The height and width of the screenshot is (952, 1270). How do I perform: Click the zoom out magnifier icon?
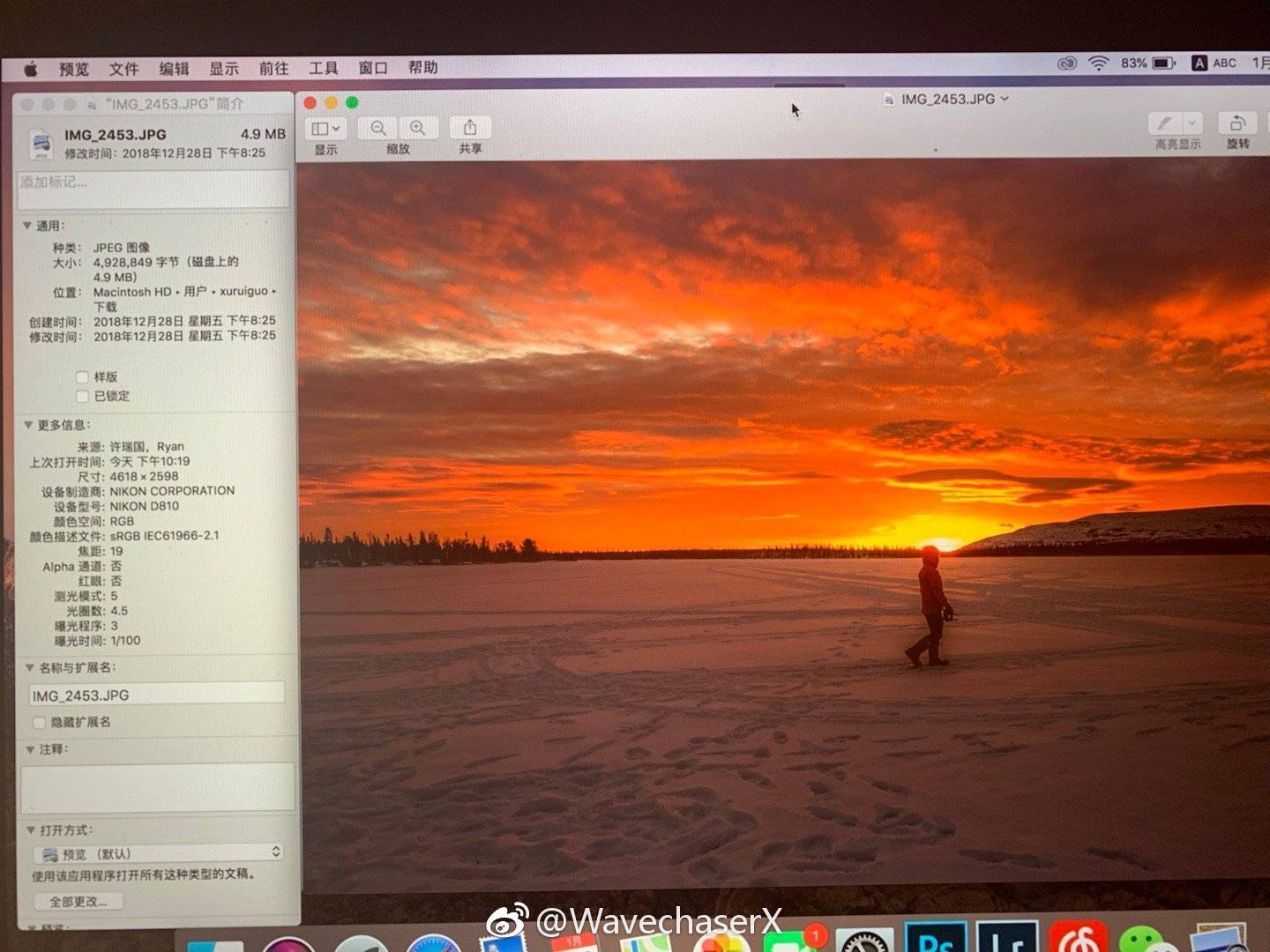click(378, 128)
